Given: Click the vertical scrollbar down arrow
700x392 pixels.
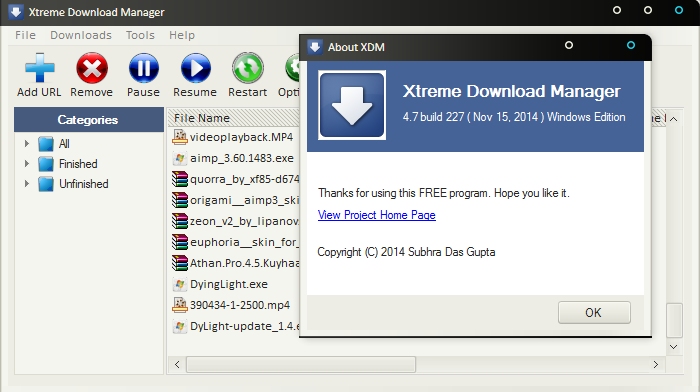Looking at the screenshot, I should [674, 346].
